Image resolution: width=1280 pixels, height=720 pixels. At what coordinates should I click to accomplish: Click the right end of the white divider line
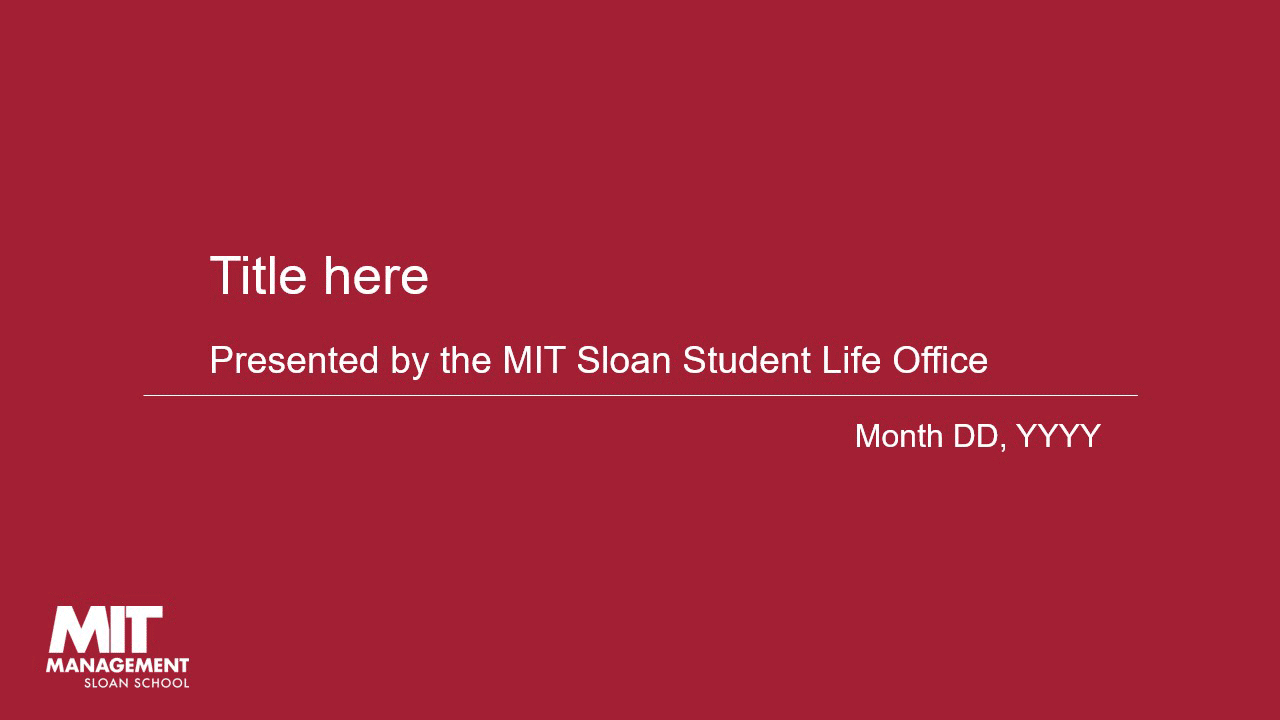1134,396
